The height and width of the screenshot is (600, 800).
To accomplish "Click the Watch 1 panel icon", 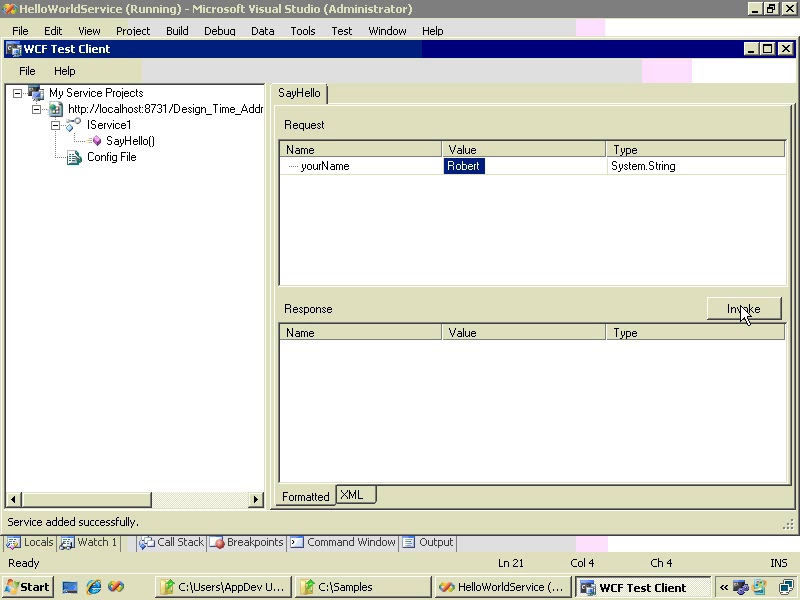I will (x=67, y=543).
